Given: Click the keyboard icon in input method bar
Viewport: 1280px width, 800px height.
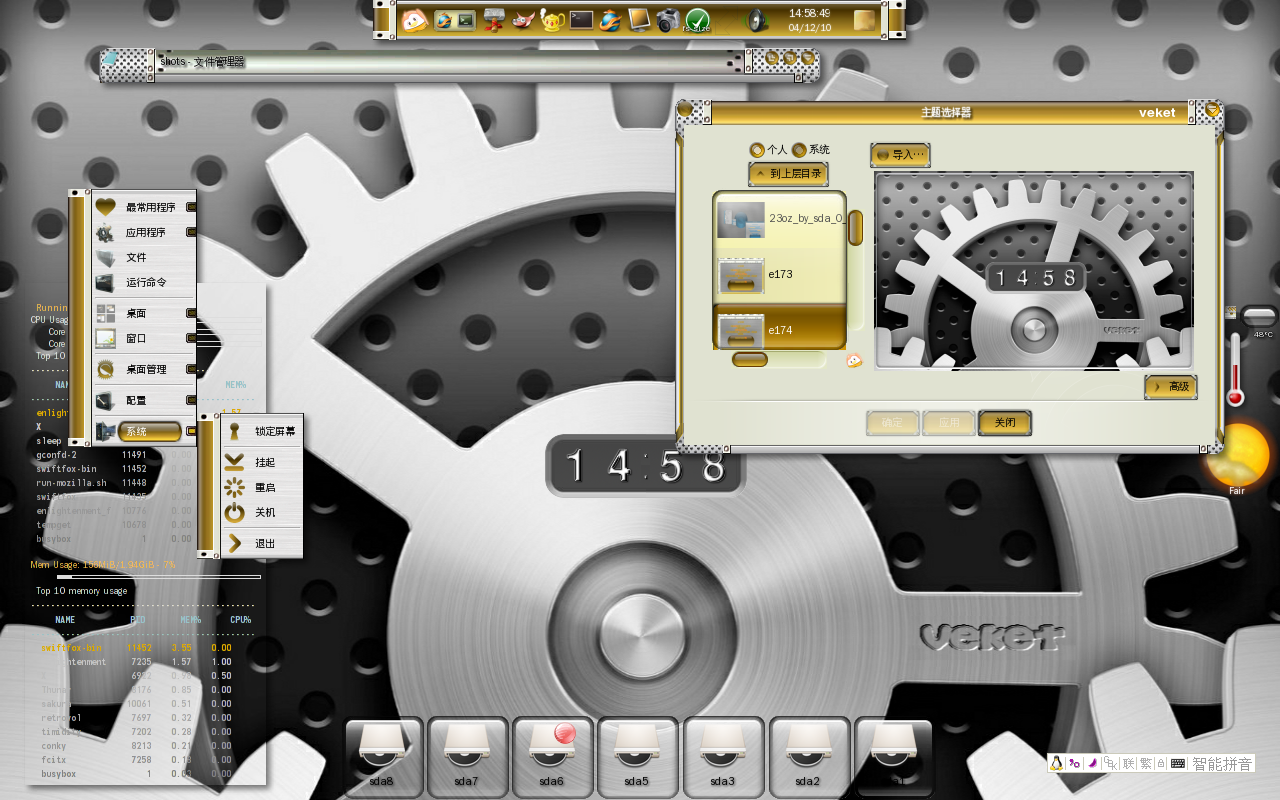Looking at the screenshot, I should pos(1178,763).
